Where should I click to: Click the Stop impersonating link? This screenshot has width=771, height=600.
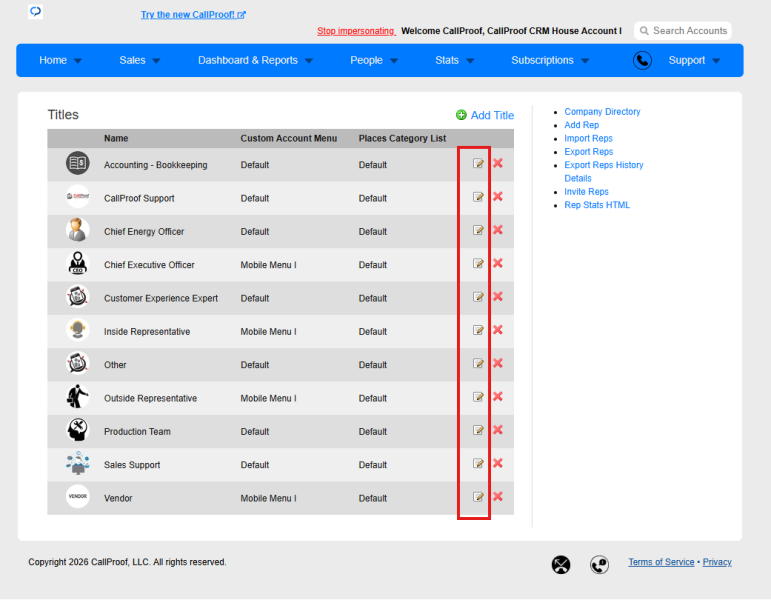click(x=356, y=31)
